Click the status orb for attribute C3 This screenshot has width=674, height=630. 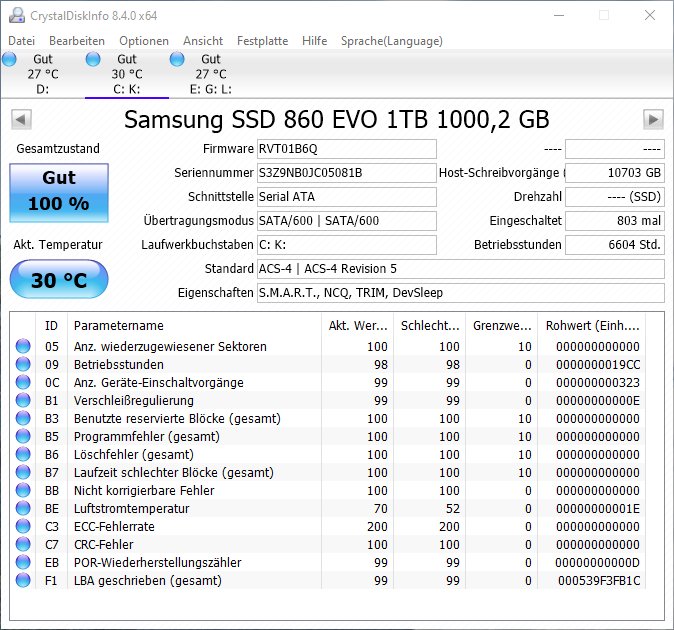(23, 526)
